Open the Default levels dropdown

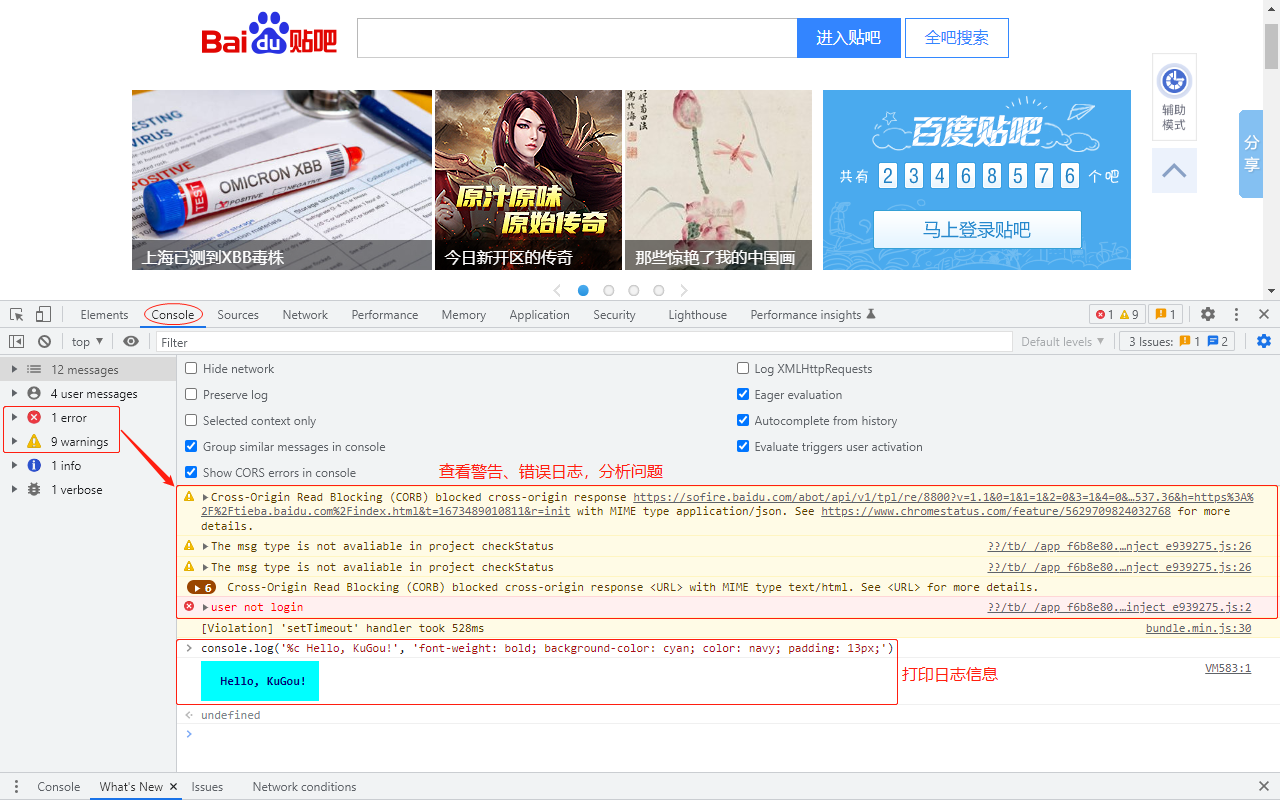(1062, 342)
